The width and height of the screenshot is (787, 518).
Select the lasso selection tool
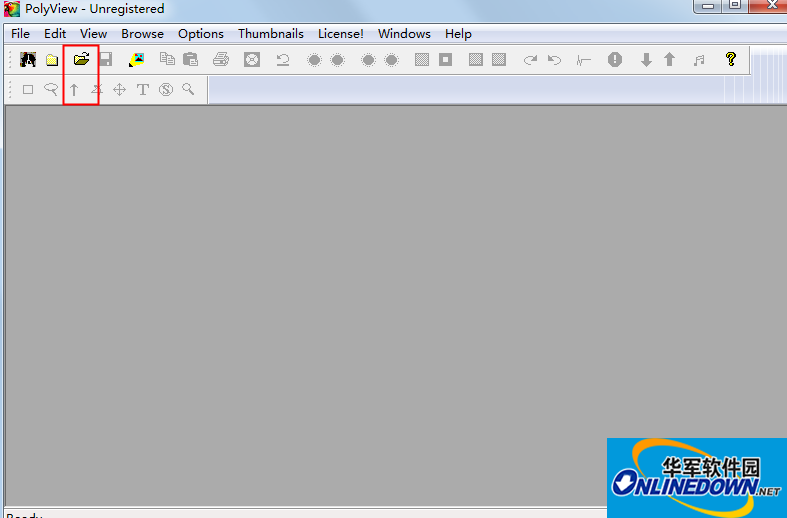[51, 90]
